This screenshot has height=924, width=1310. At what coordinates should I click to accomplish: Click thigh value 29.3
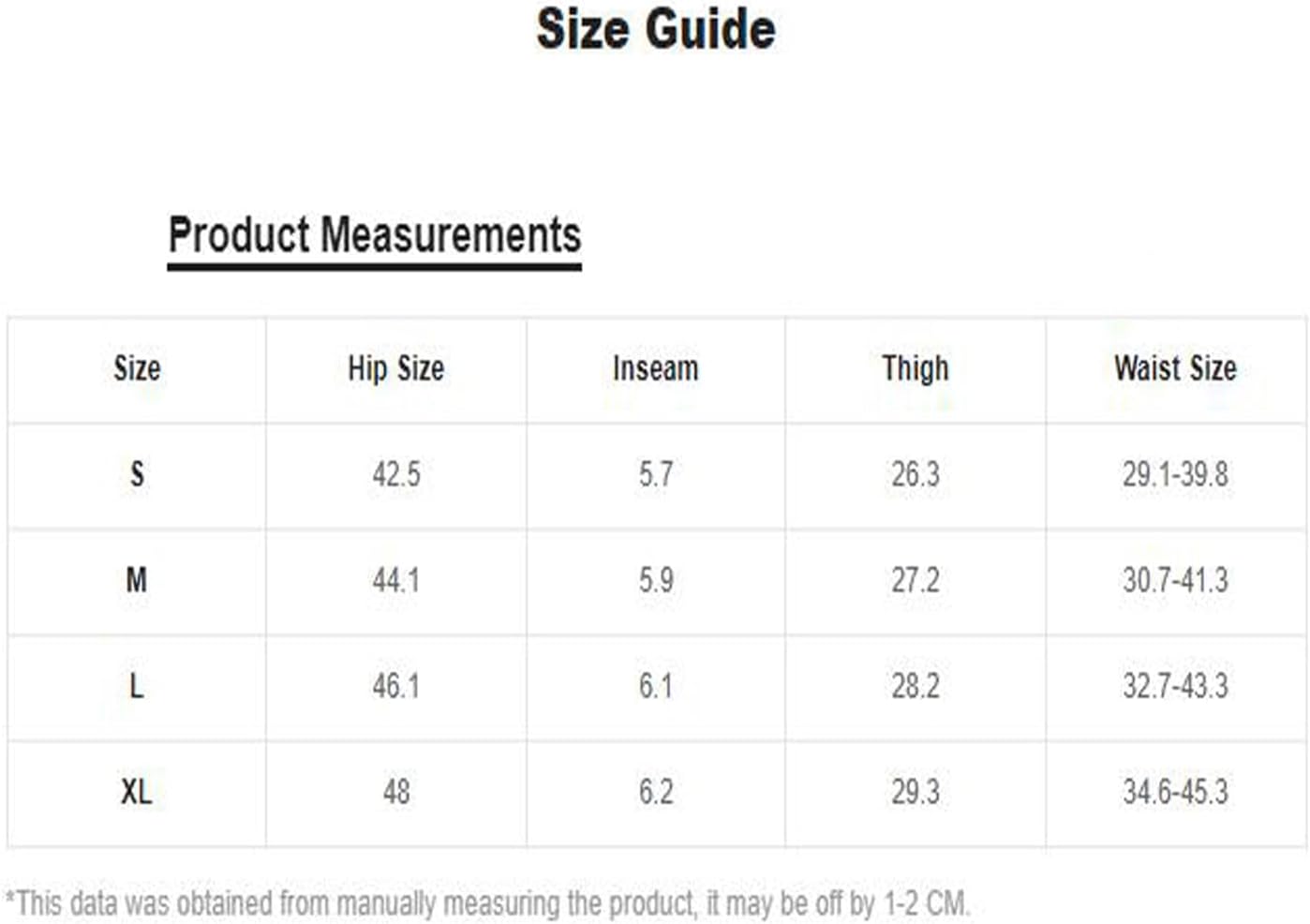coord(916,792)
